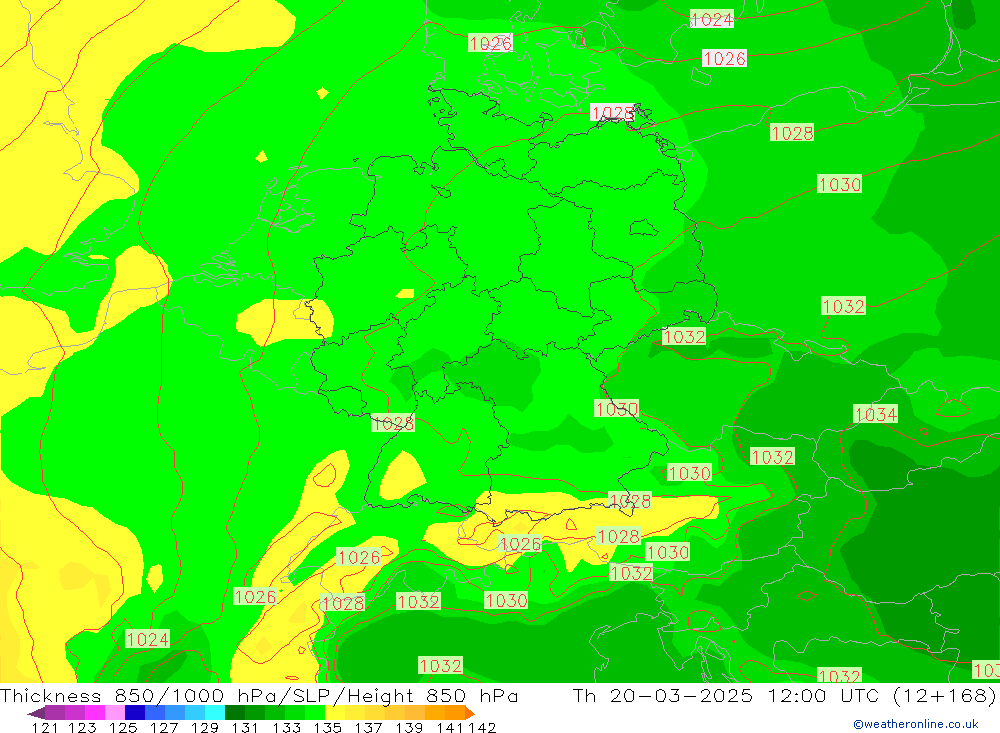
Task: Pick the first bright yellow legend swatch
Action: point(335,713)
